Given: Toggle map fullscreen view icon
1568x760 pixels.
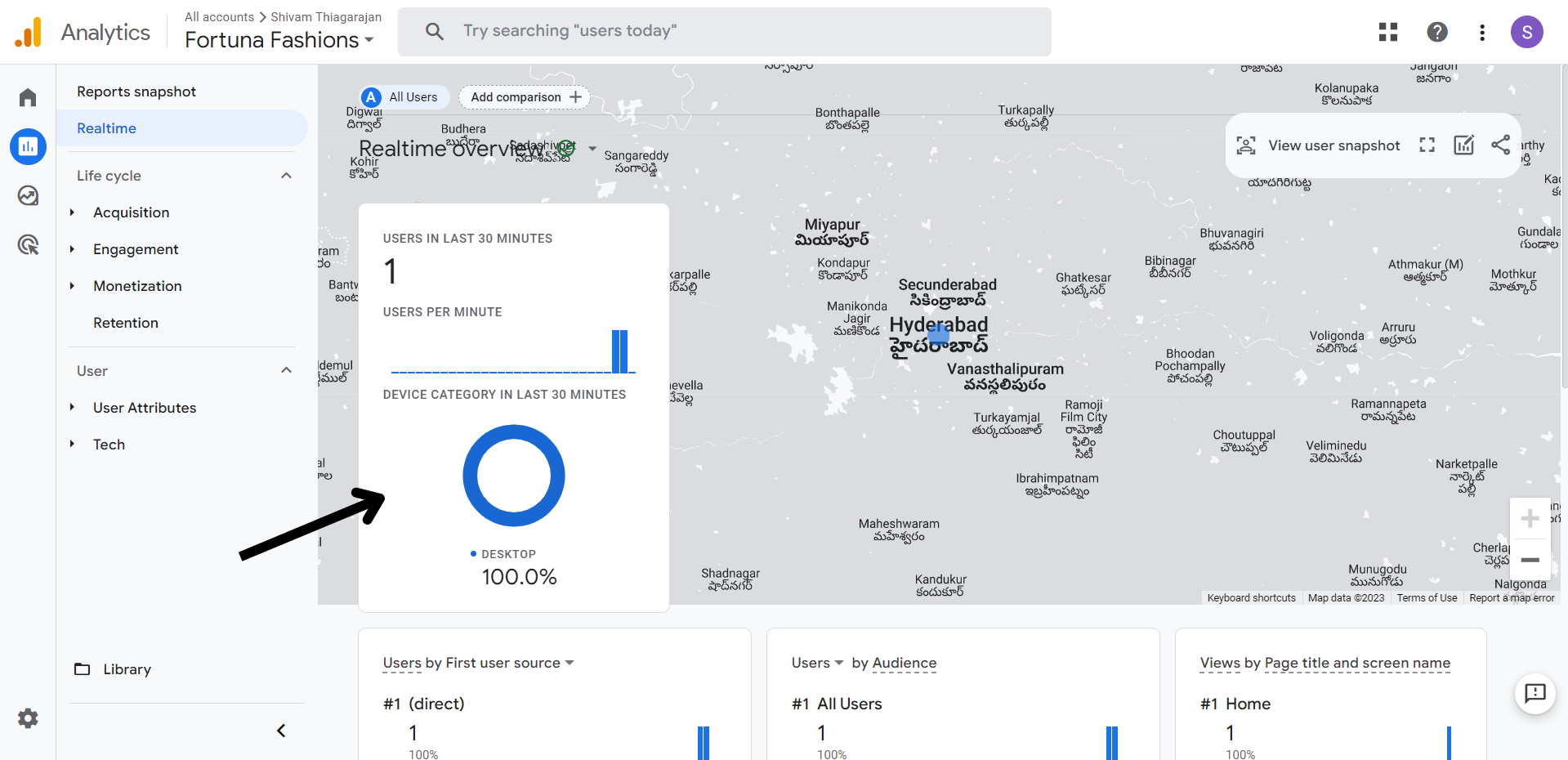Looking at the screenshot, I should (1427, 145).
